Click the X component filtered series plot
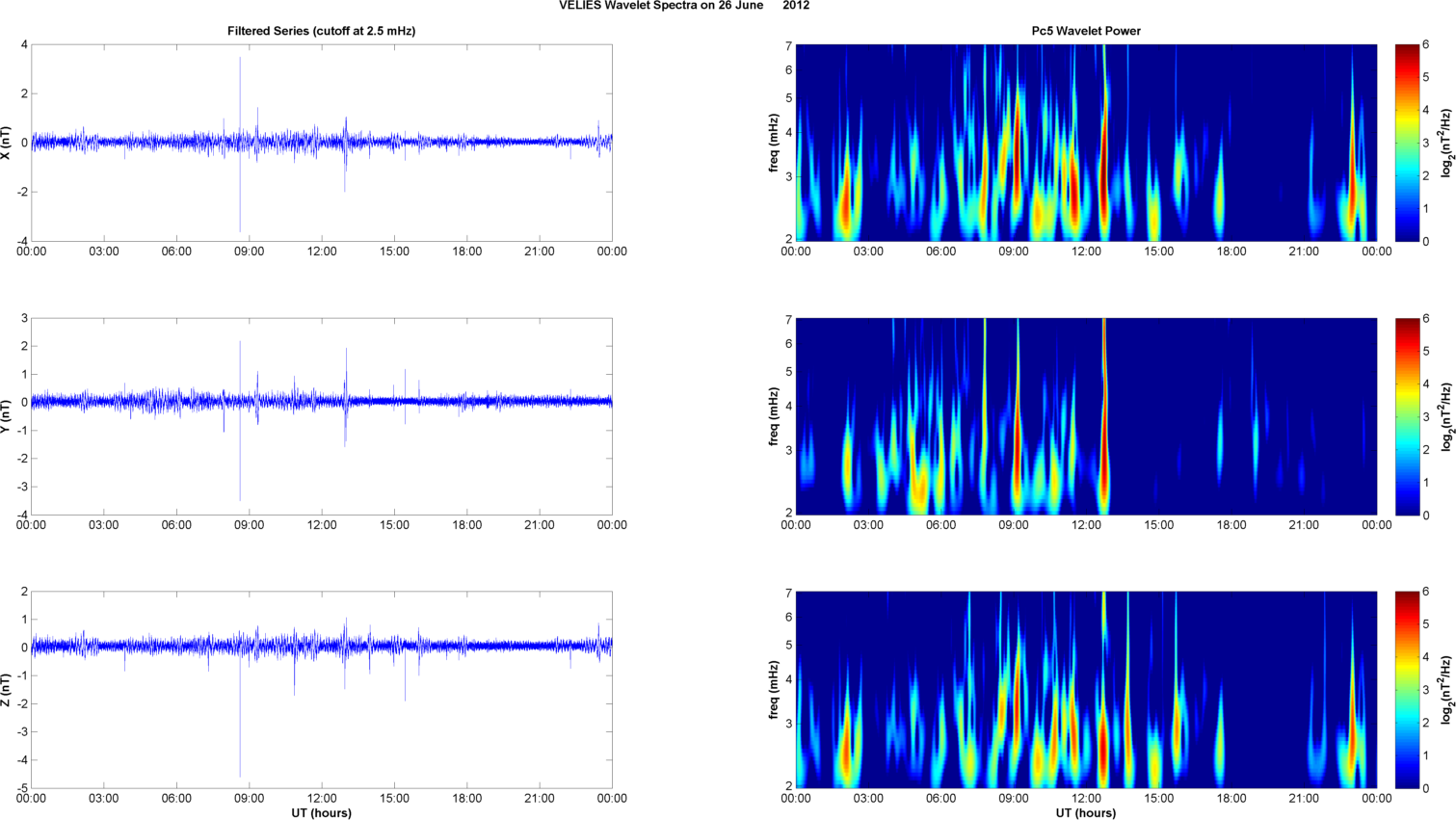This screenshot has height=820, width=1456. [x=322, y=143]
